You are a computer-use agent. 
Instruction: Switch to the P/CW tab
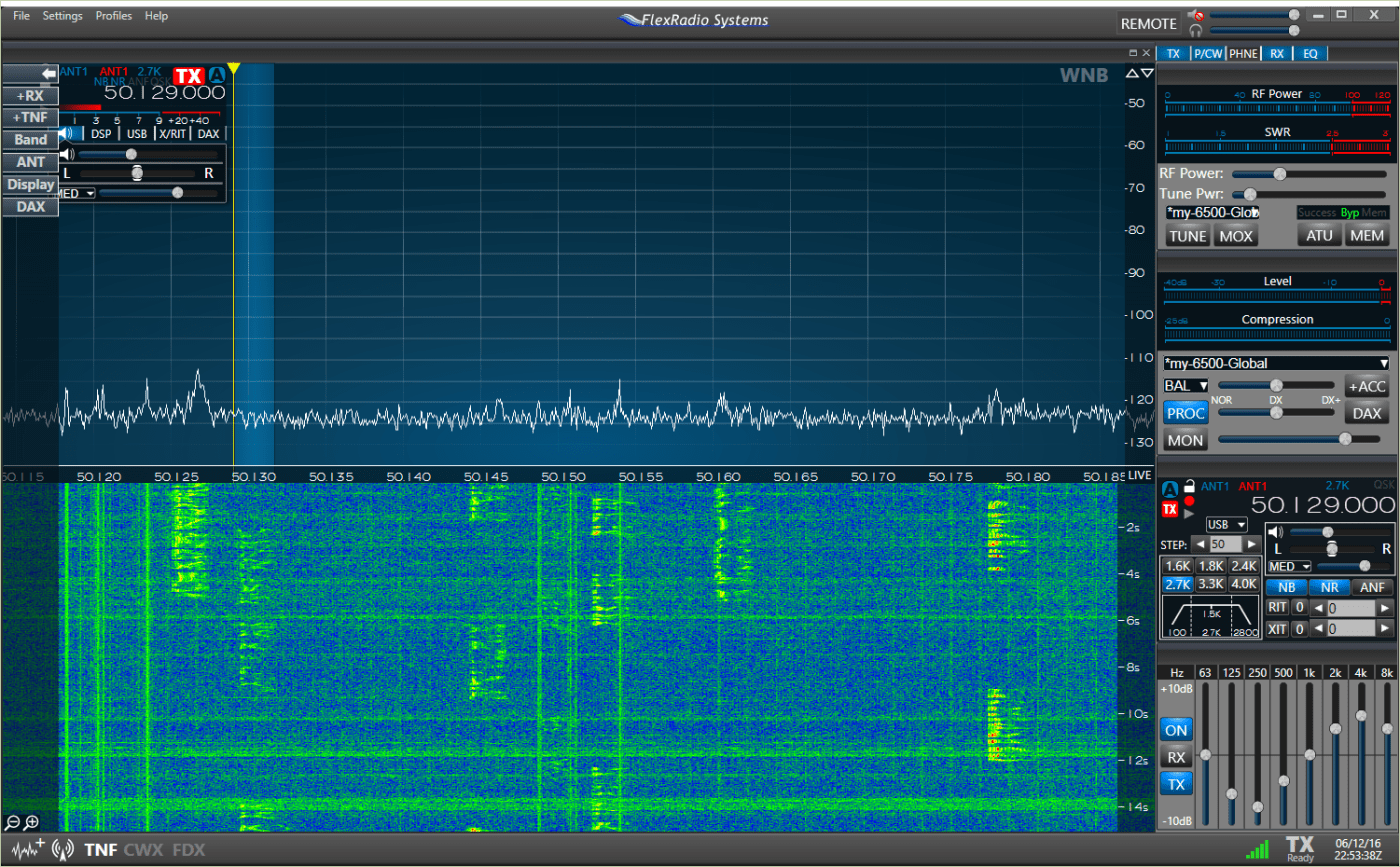coord(1208,54)
